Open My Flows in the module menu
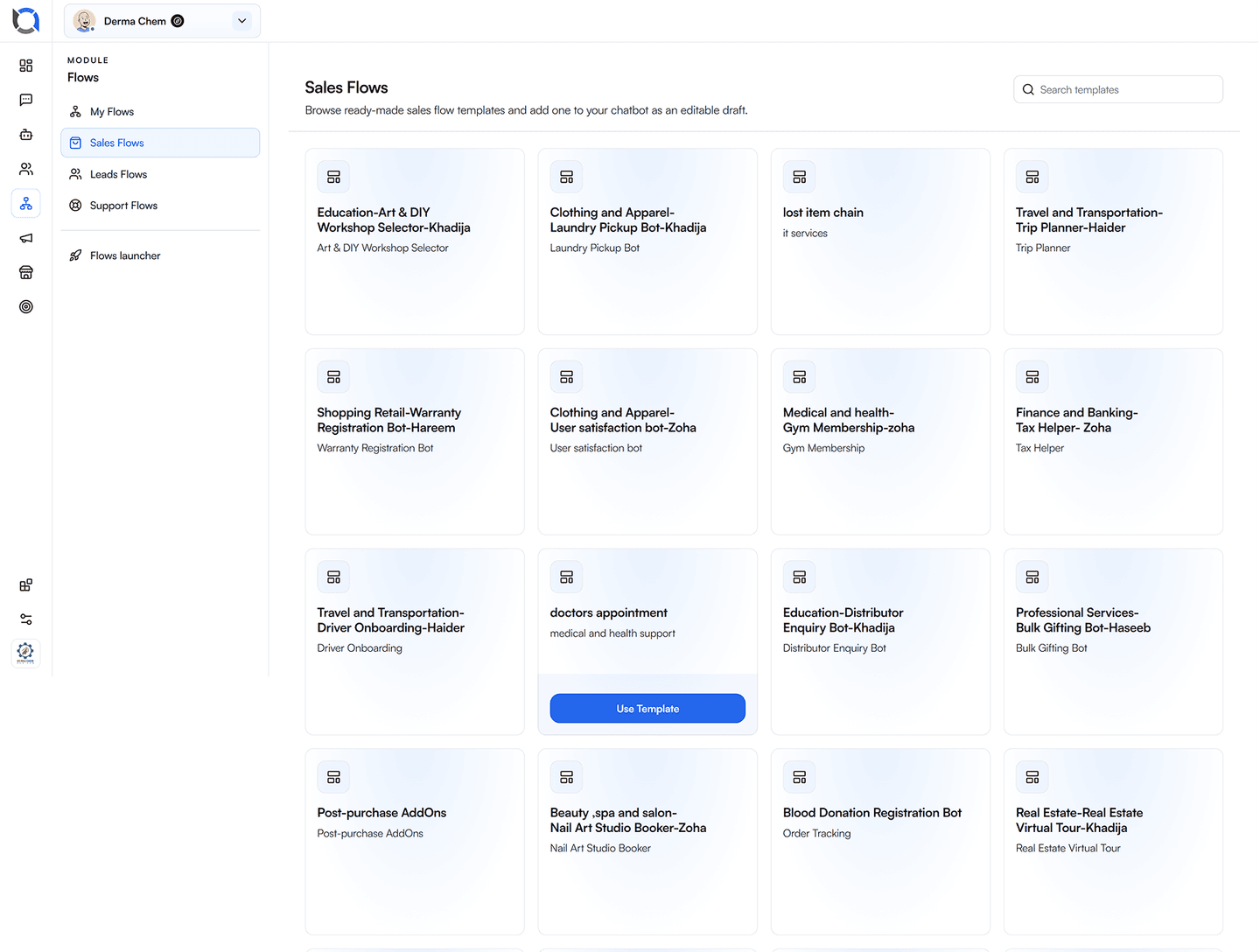This screenshot has width=1260, height=952. point(160,112)
